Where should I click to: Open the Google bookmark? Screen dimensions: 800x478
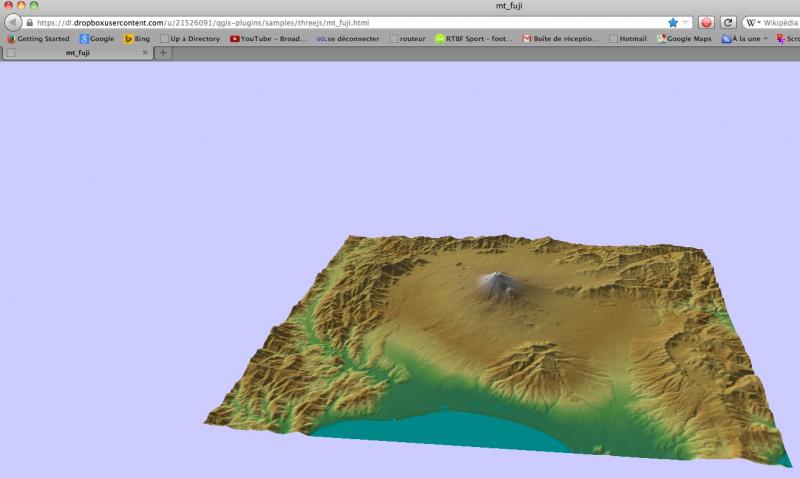96,39
